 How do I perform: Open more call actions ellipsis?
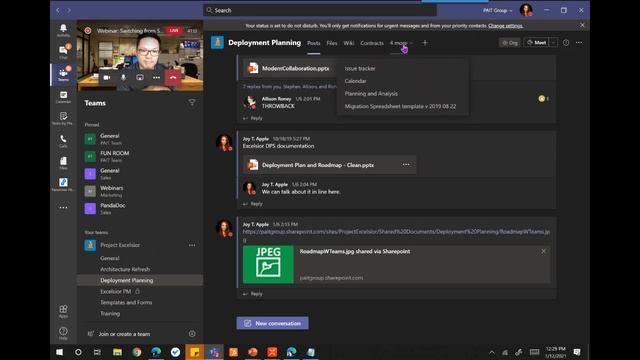156,77
